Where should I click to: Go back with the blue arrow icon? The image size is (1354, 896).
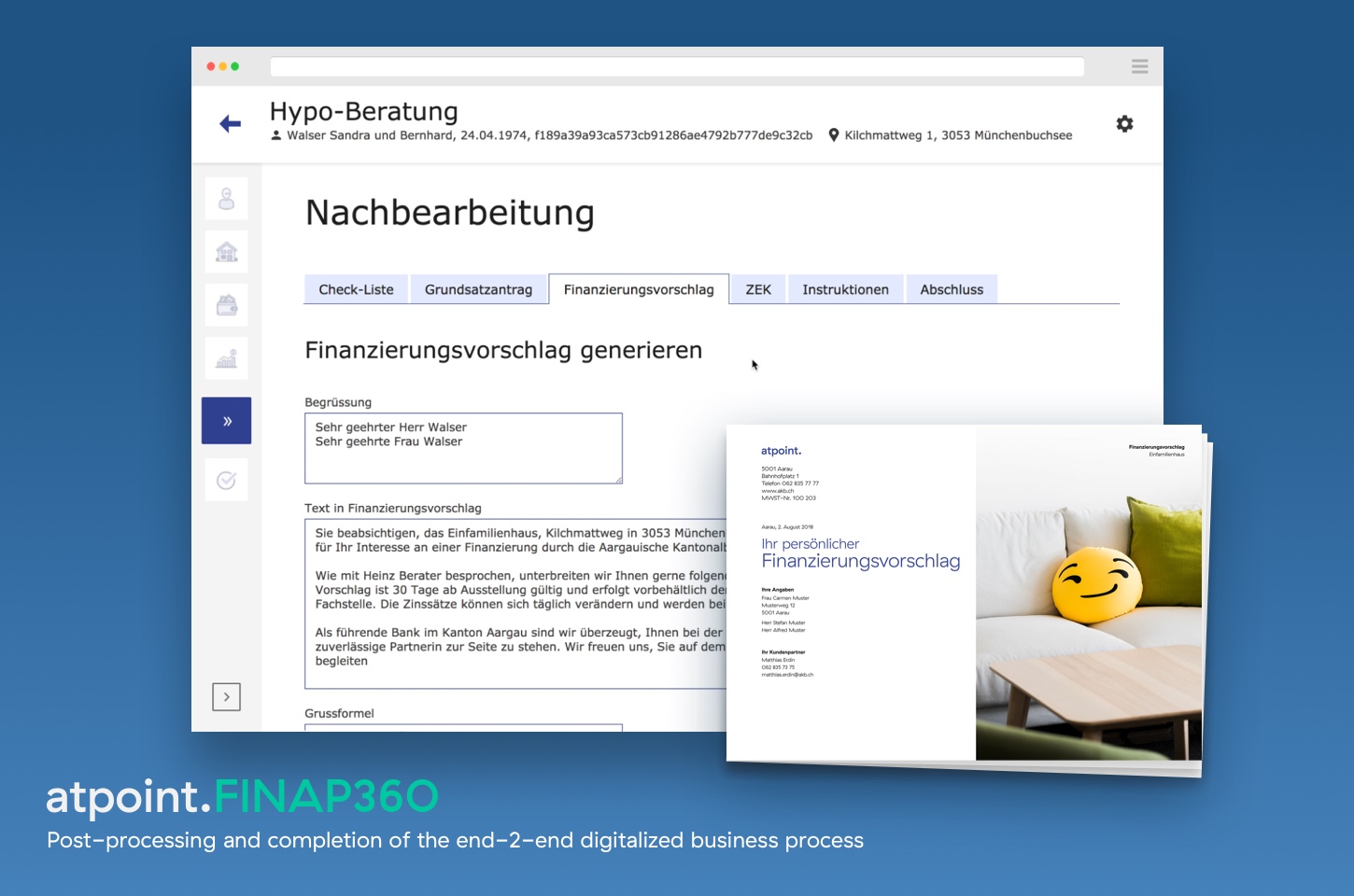(x=230, y=123)
